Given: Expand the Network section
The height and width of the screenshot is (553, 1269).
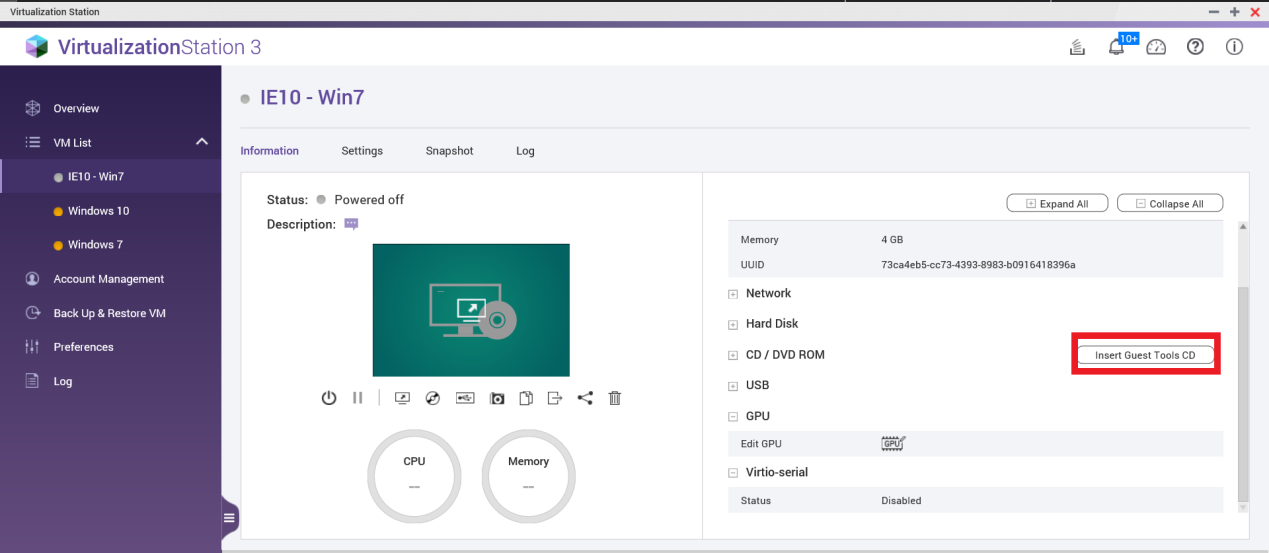Looking at the screenshot, I should pos(733,294).
